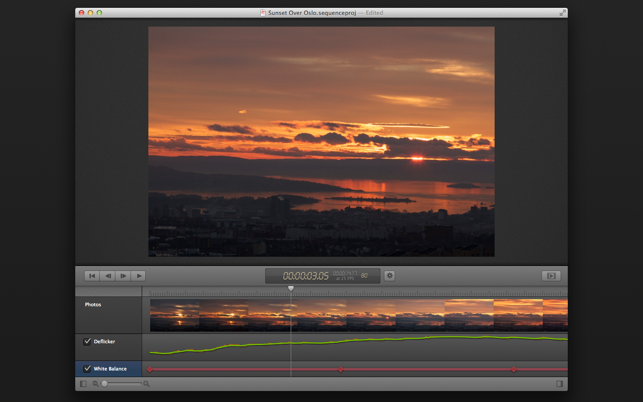Step forward one frame
The height and width of the screenshot is (402, 643).
pyautogui.click(x=123, y=276)
